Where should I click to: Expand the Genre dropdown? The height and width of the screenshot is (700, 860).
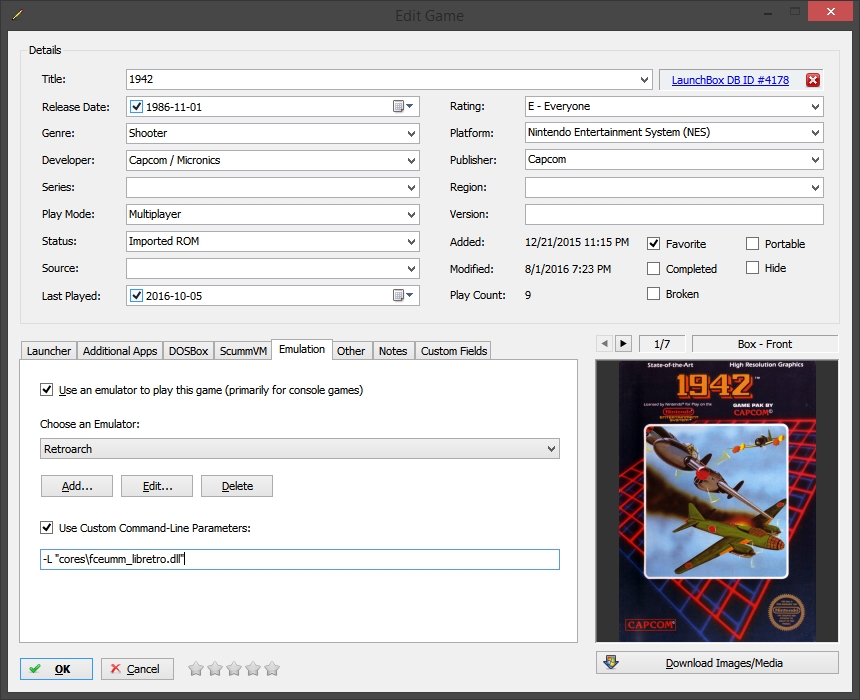(411, 133)
